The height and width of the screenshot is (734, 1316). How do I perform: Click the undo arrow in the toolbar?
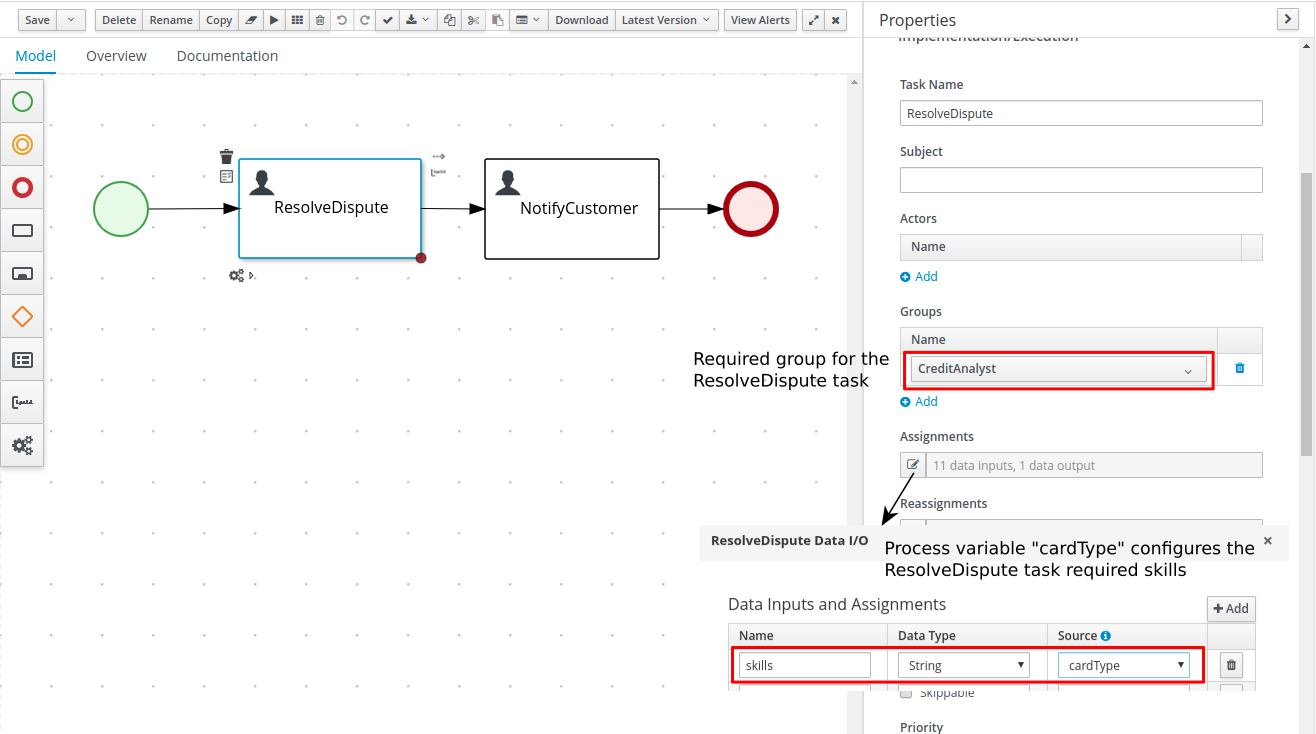click(x=342, y=20)
